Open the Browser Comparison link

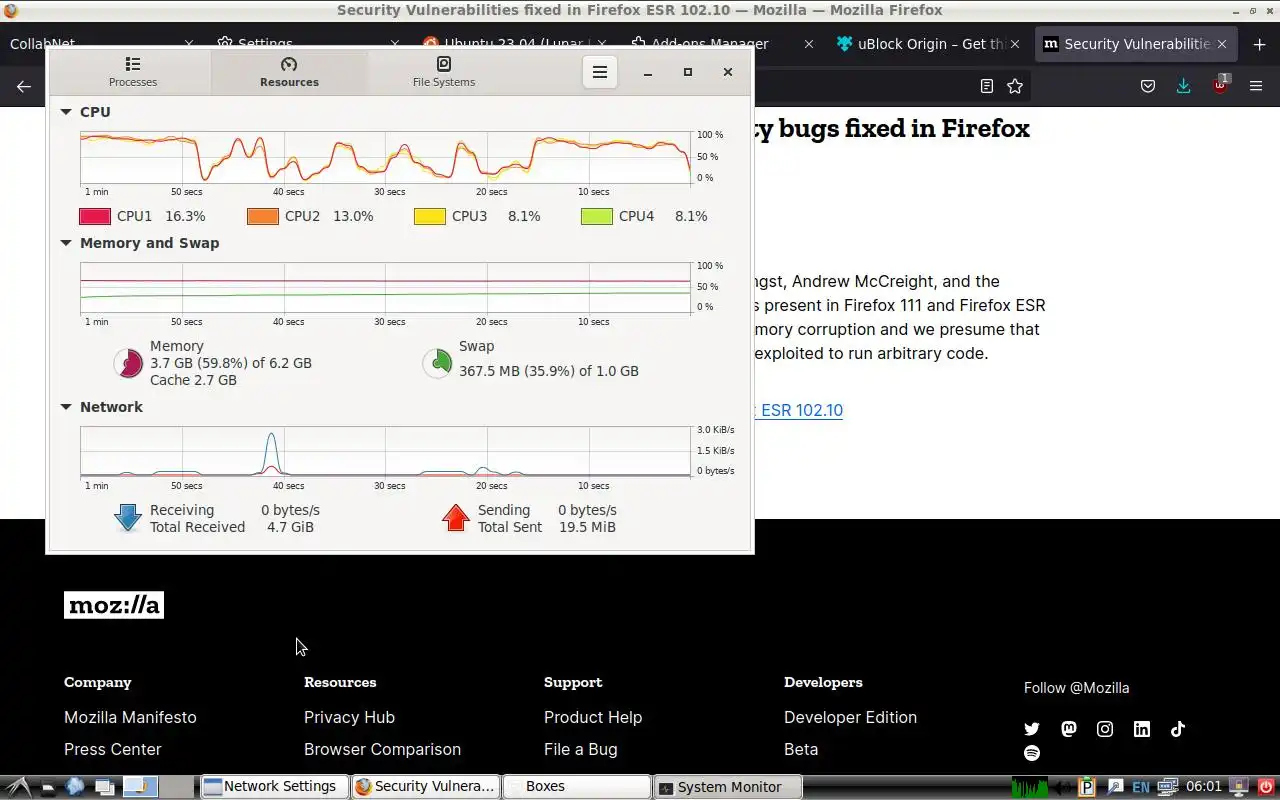tap(382, 749)
